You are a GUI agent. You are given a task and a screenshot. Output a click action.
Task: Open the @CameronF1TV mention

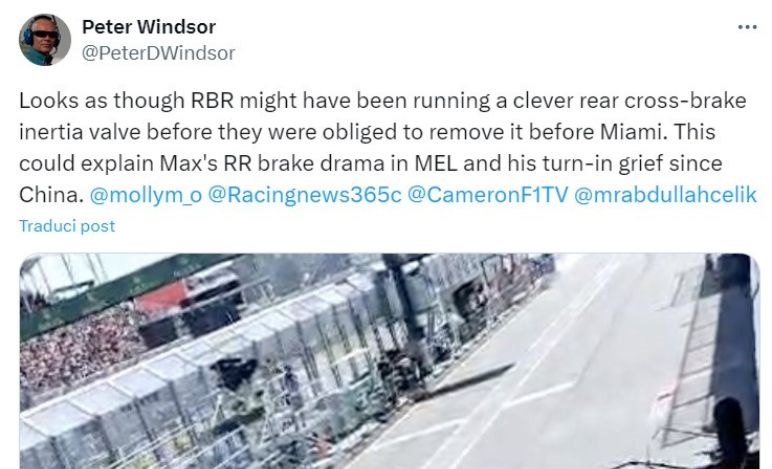coord(488,195)
